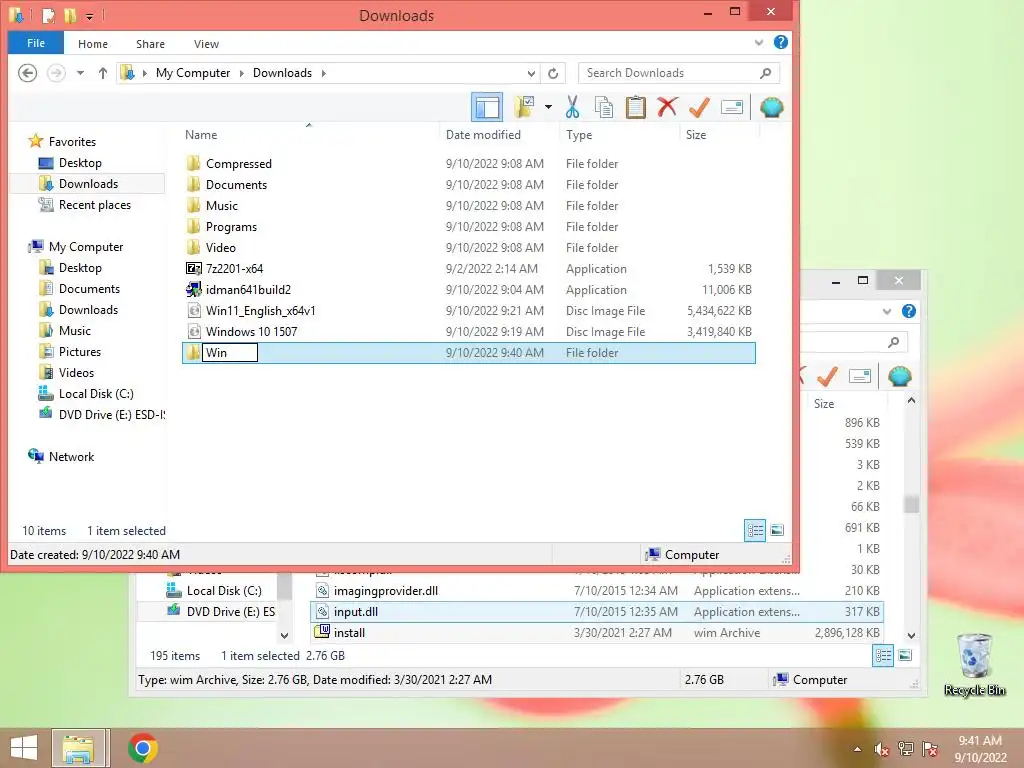Click the Rename toolbar icon in Downloads window
The width and height of the screenshot is (1024, 768).
pyautogui.click(x=731, y=107)
